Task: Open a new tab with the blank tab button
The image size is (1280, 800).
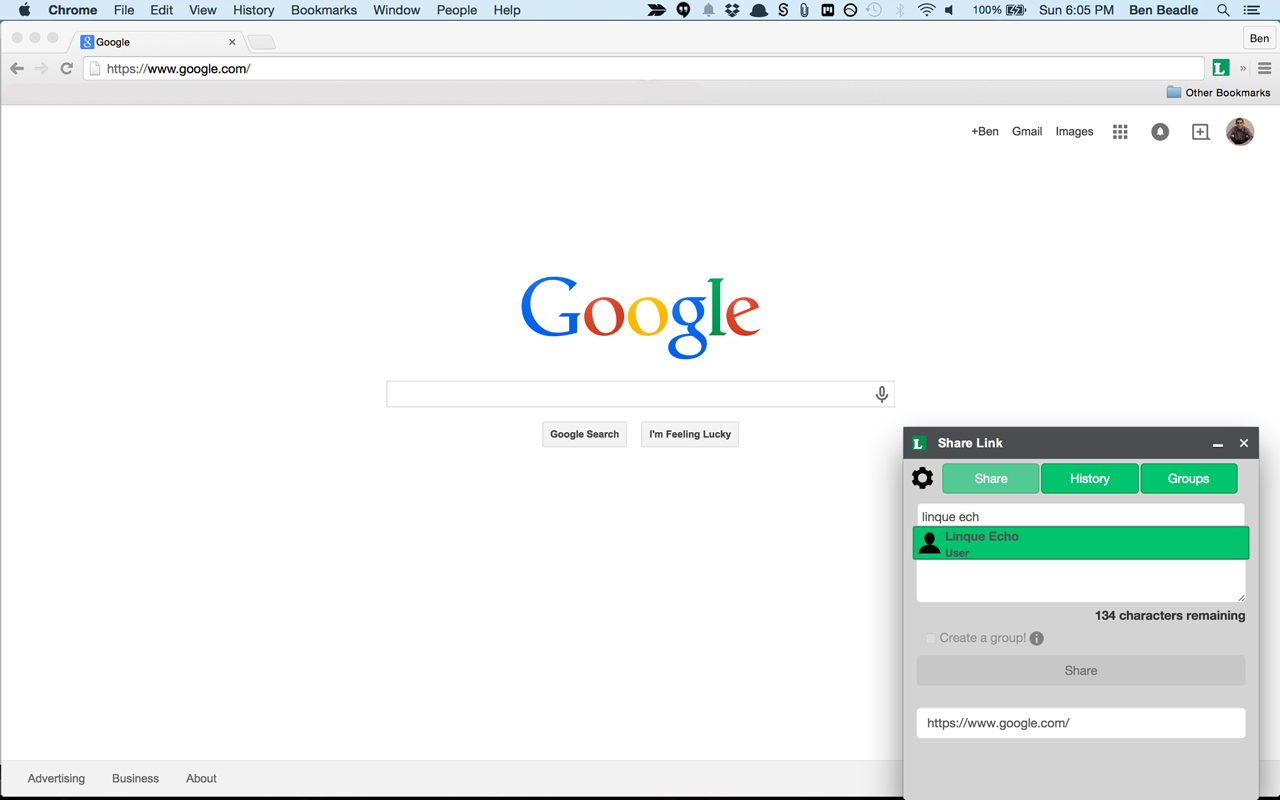Action: pyautogui.click(x=261, y=42)
